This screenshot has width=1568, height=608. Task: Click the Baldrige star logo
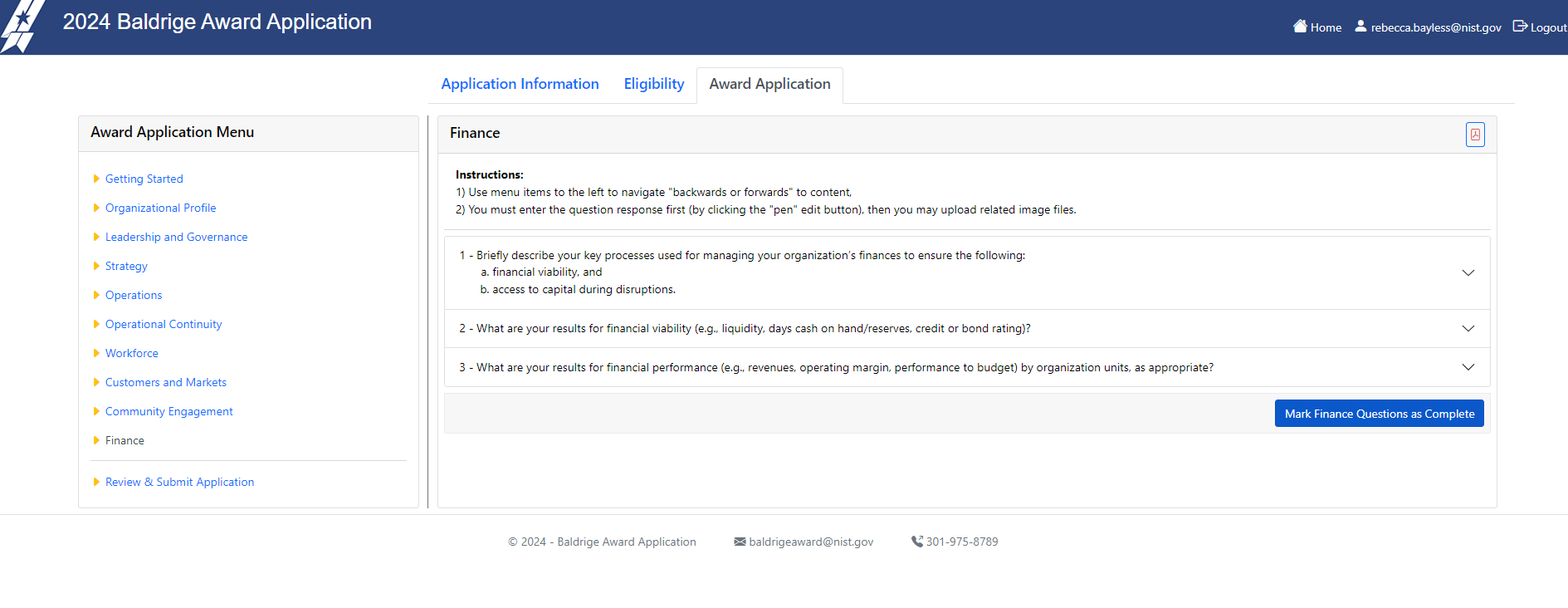coord(22,27)
